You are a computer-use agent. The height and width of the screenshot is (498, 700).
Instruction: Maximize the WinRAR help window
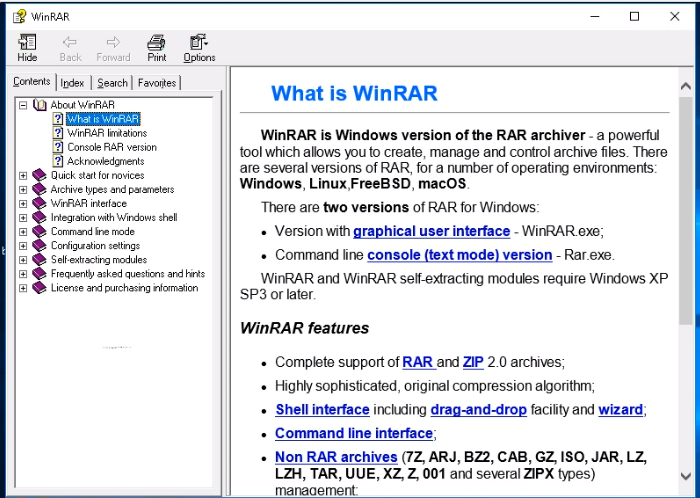point(634,17)
